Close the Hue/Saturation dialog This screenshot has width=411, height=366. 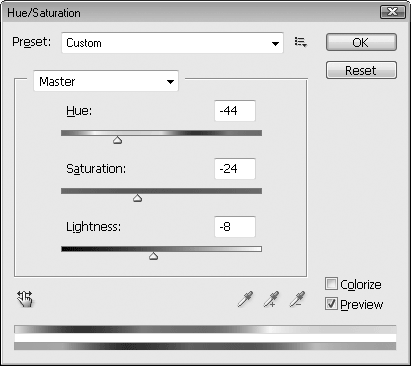pyautogui.click(x=393, y=12)
